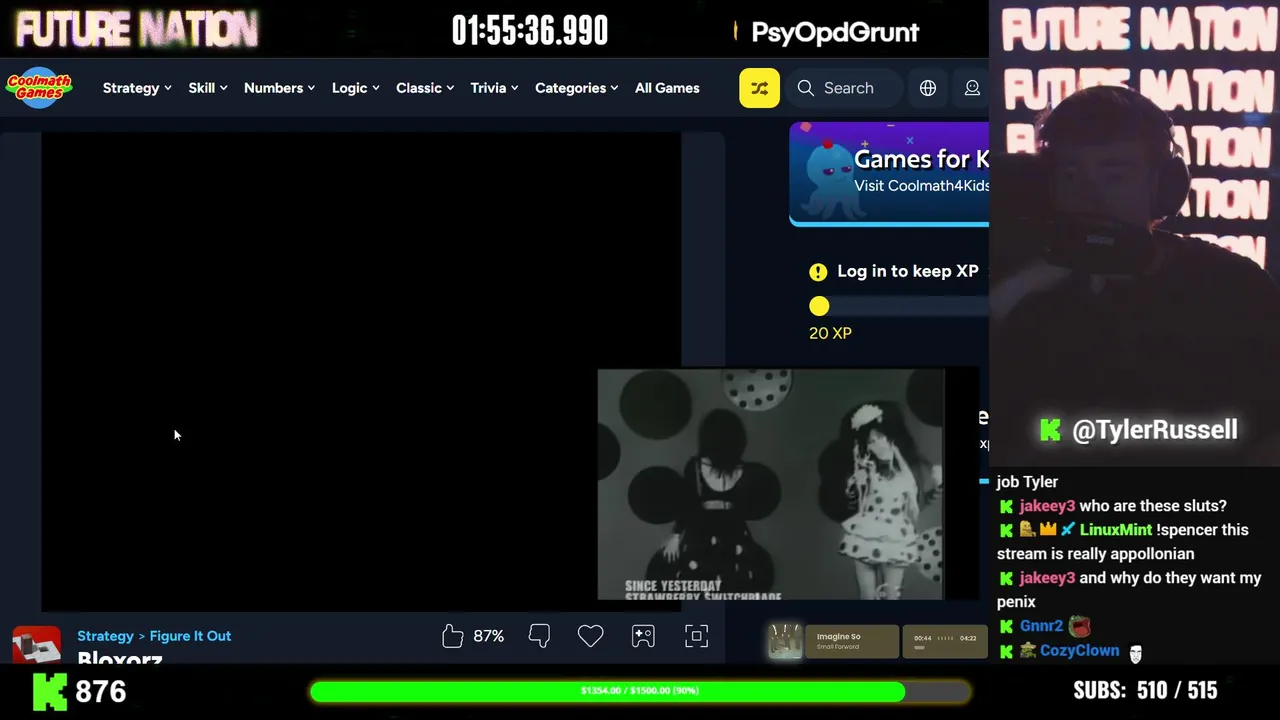Expand the Categories menu
The image size is (1280, 720).
coord(577,88)
